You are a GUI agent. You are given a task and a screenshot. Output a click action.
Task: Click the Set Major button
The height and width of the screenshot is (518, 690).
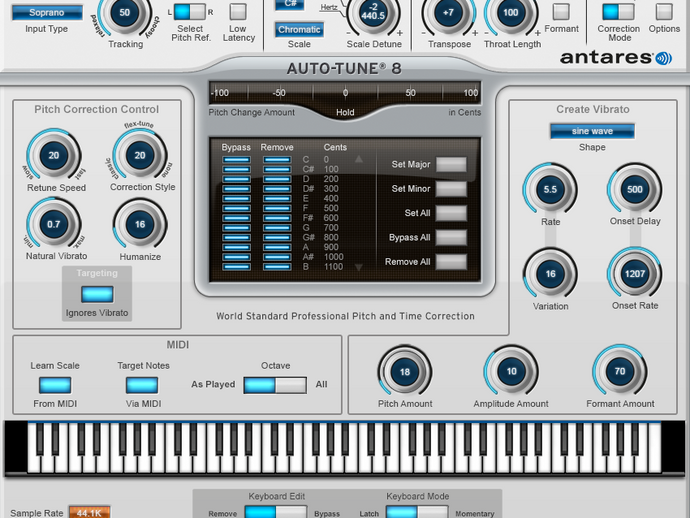pos(451,165)
